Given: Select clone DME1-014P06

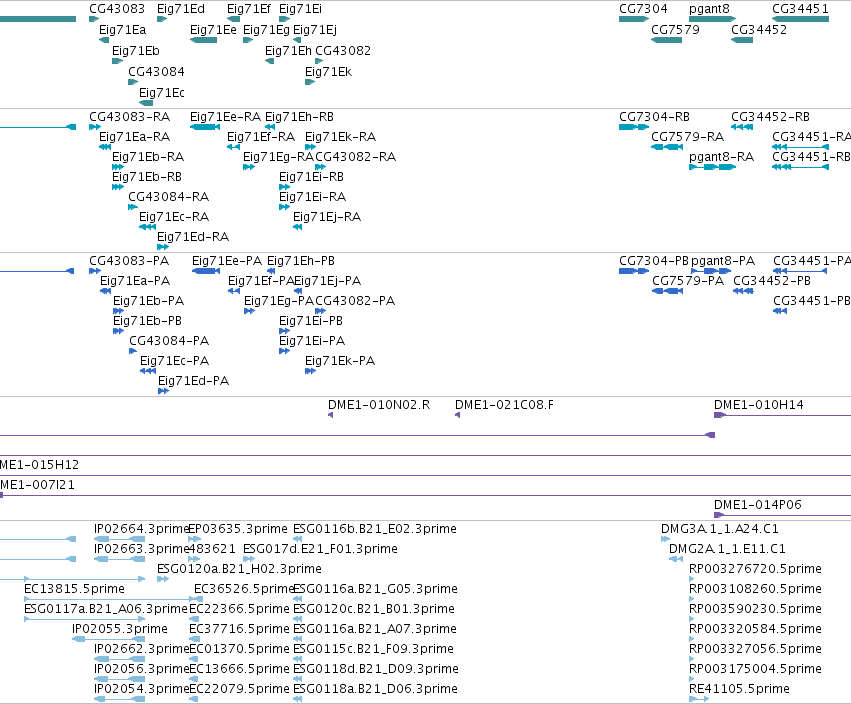Looking at the screenshot, I should [x=758, y=505].
